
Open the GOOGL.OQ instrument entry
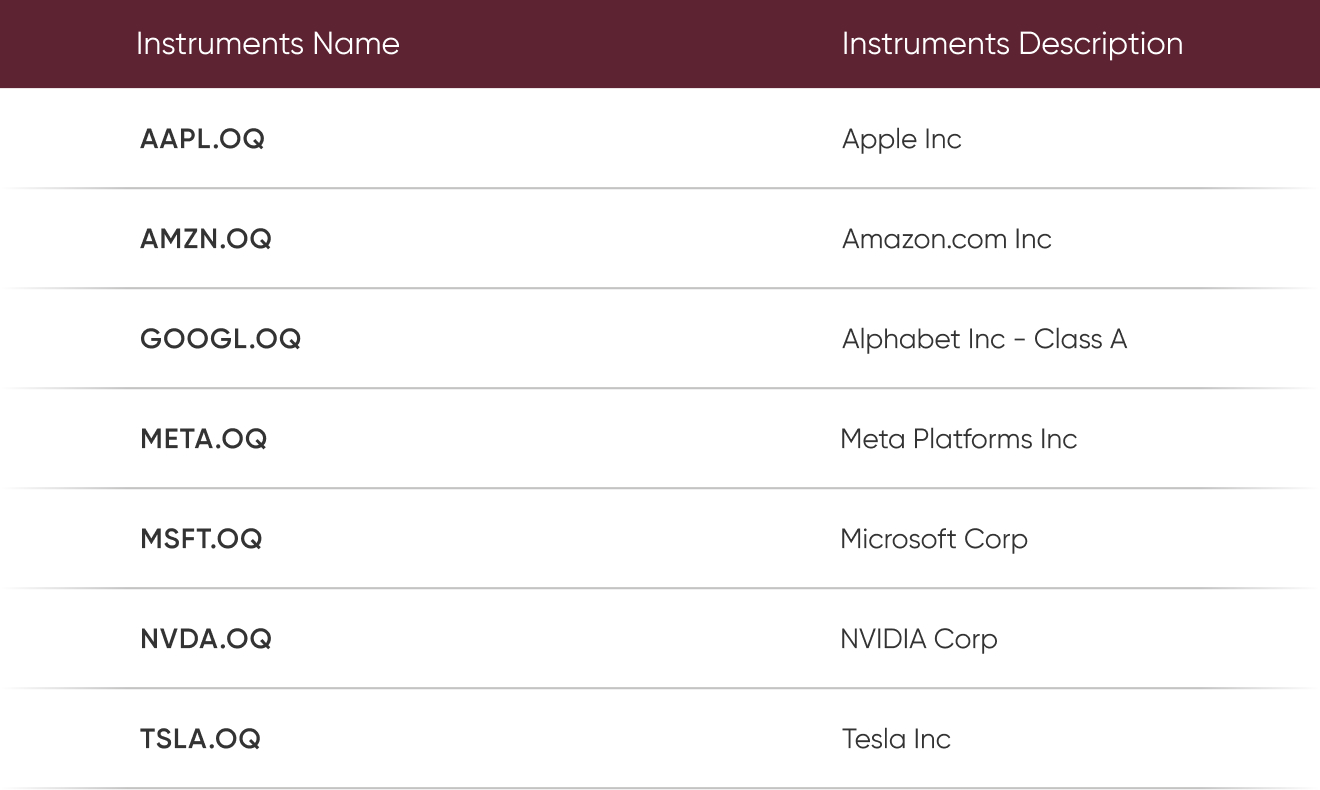(x=220, y=339)
